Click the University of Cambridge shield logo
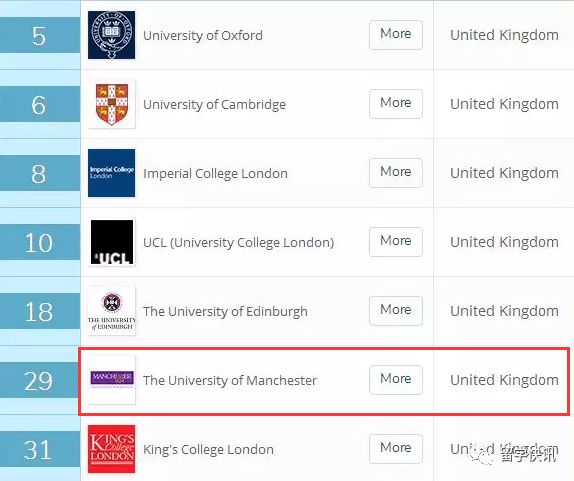The height and width of the screenshot is (481, 574). tap(111, 104)
